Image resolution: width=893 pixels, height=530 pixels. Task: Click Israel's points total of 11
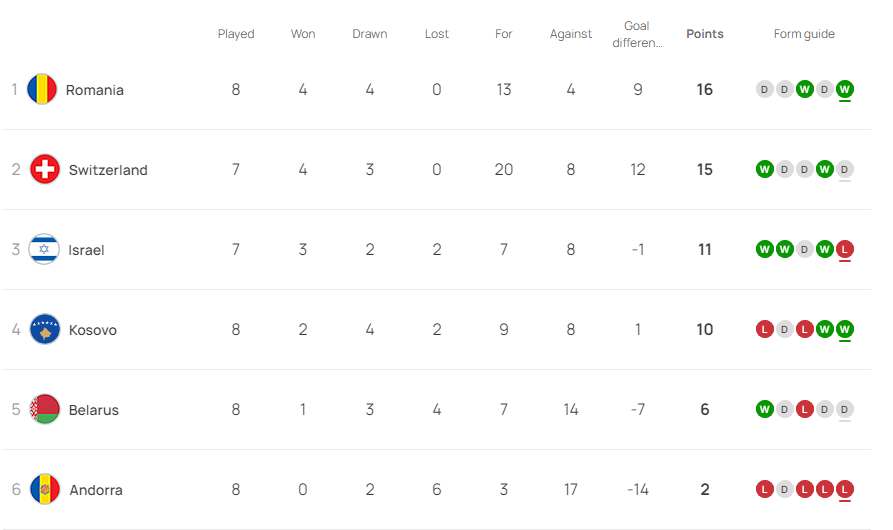coord(704,250)
